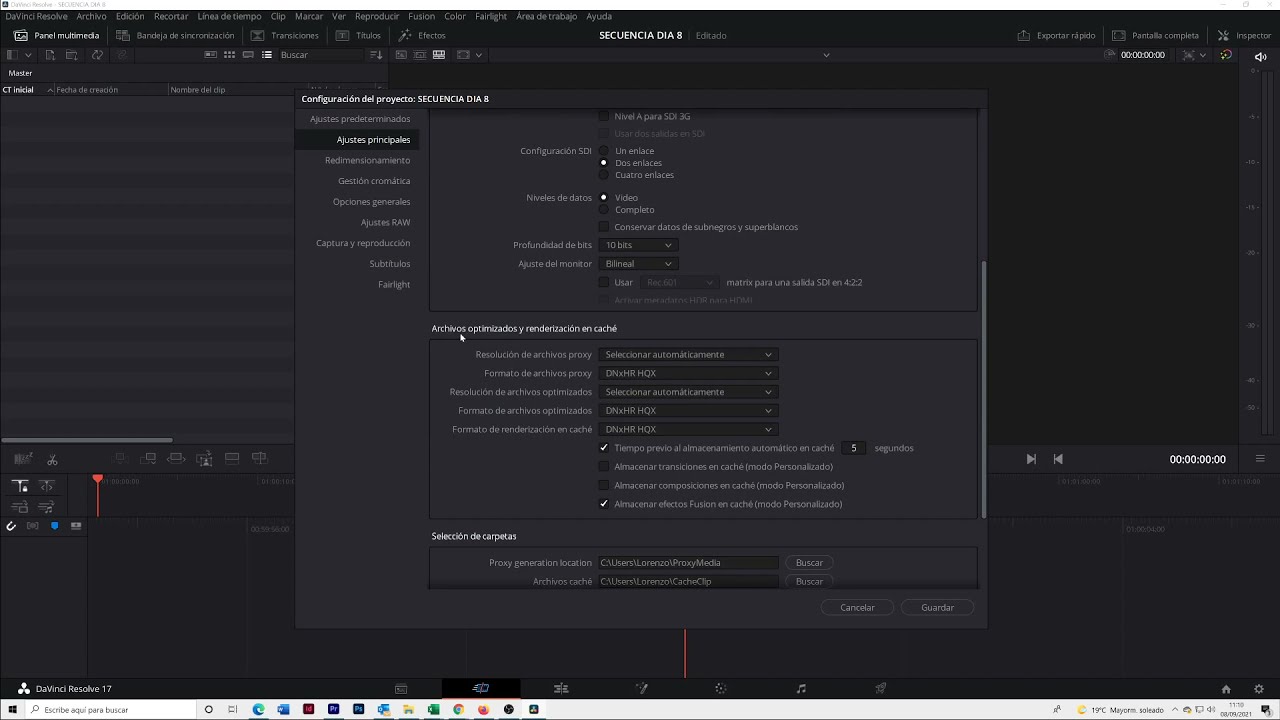Select Cuatro enlaces SDI configuration

[x=604, y=175]
